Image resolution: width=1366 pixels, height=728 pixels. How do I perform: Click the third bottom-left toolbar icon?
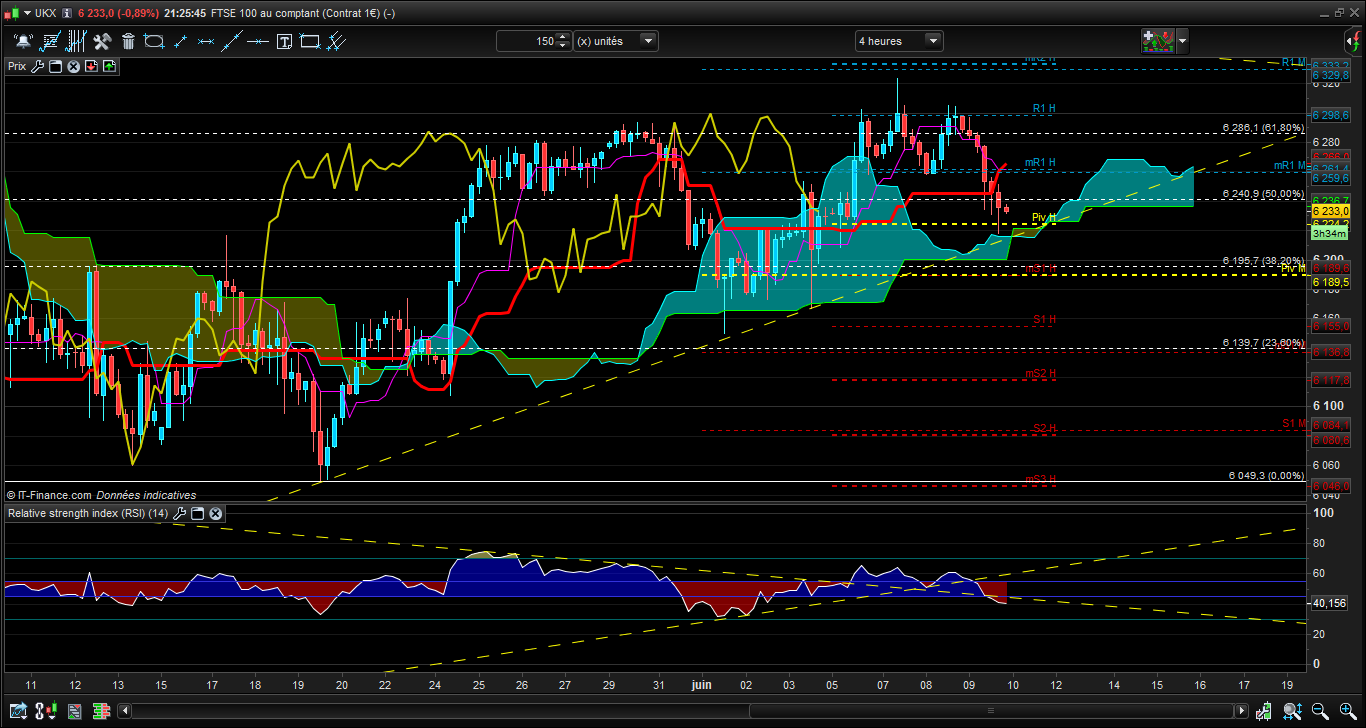pyautogui.click(x=73, y=711)
